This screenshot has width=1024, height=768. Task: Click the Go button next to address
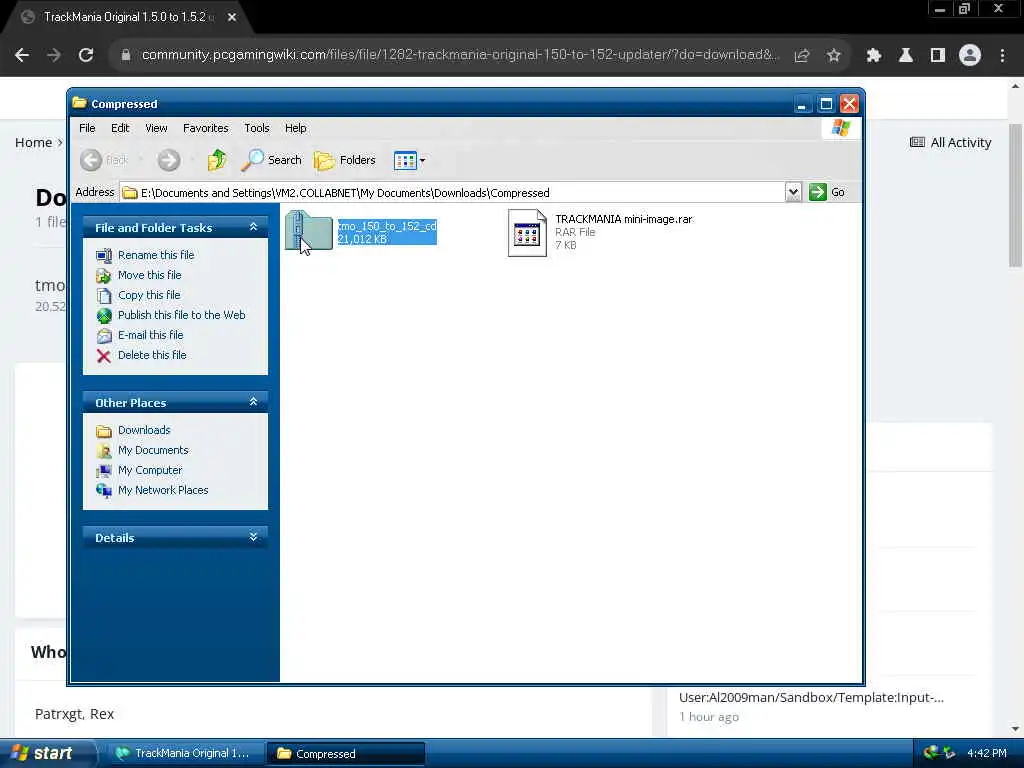coord(827,192)
